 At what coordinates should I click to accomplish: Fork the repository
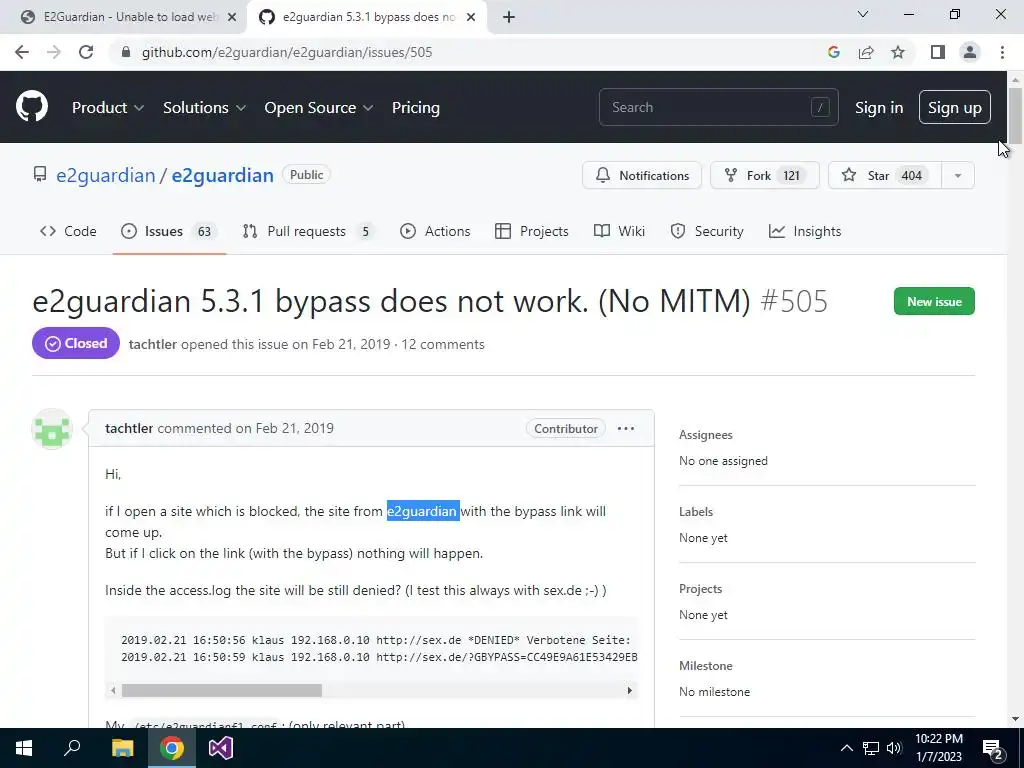click(765, 175)
